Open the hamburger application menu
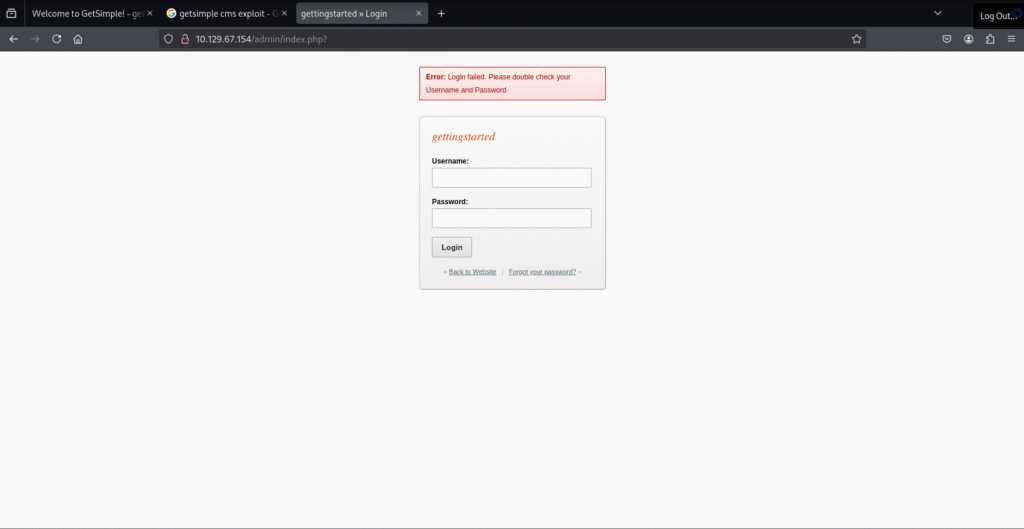 pyautogui.click(x=1012, y=39)
